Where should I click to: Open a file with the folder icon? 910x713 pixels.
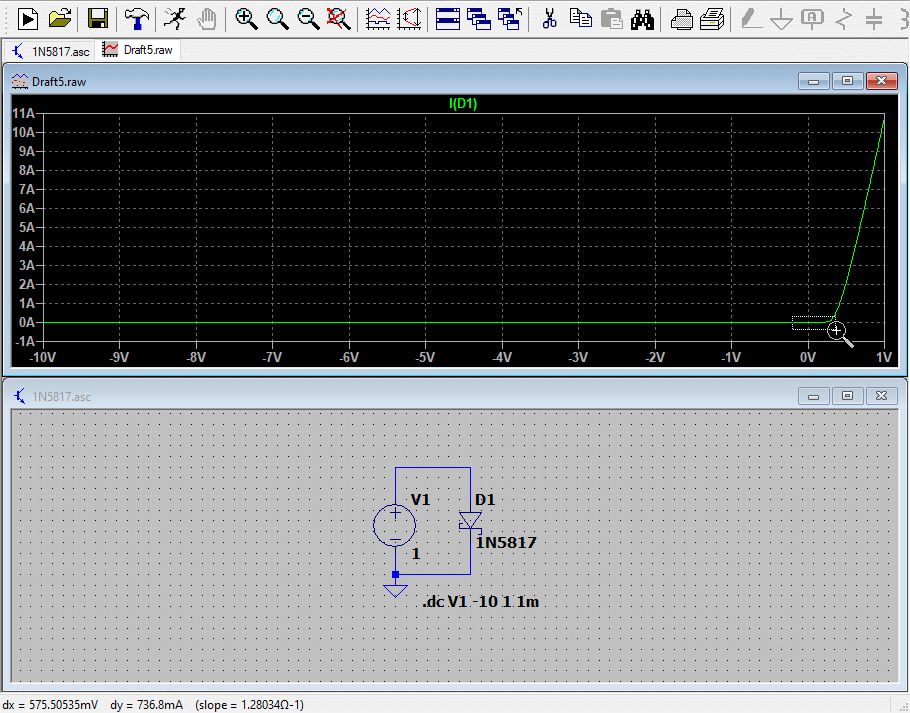click(x=60, y=18)
